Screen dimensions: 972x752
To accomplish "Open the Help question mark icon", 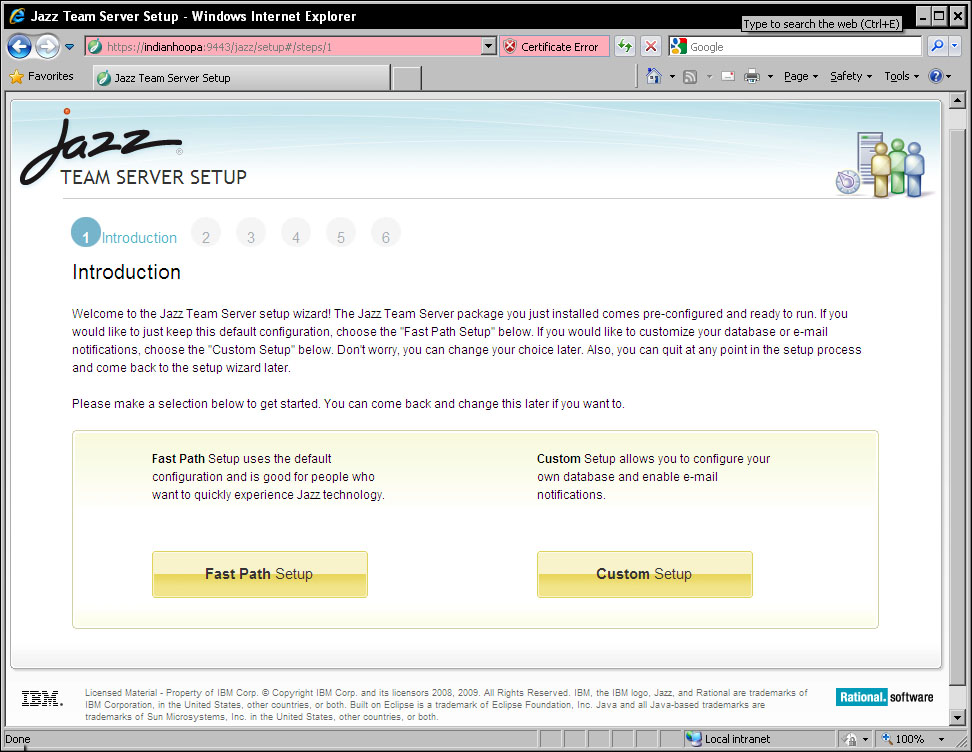I will [935, 76].
